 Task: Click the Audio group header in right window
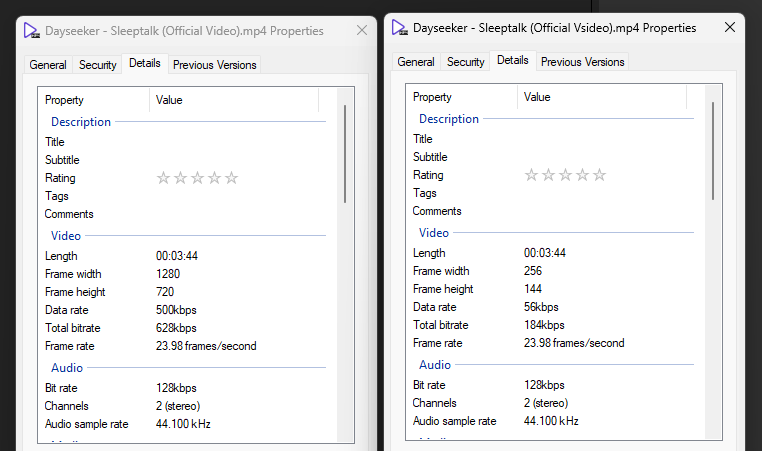pyautogui.click(x=435, y=365)
